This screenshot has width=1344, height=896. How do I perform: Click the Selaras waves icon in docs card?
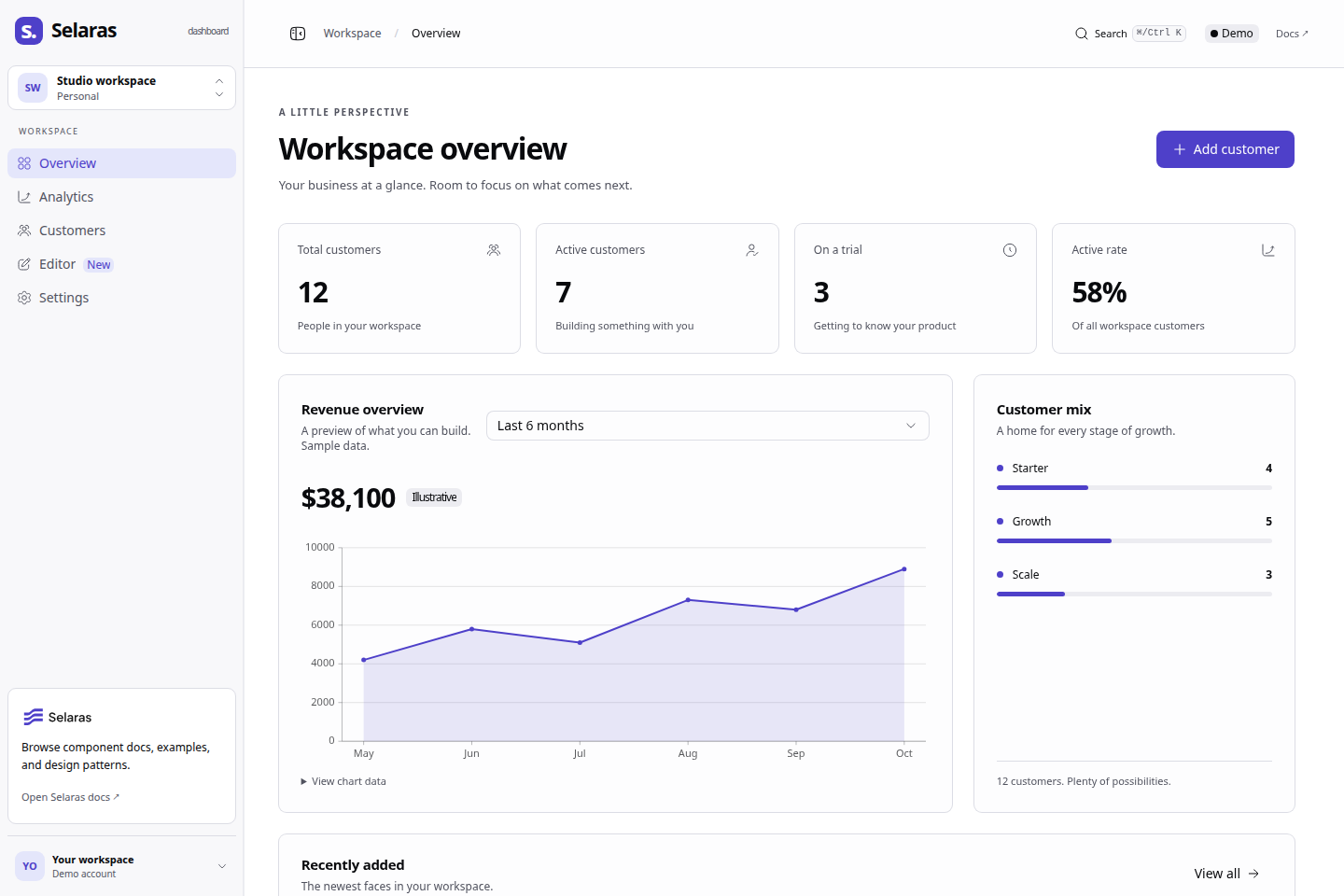click(33, 717)
